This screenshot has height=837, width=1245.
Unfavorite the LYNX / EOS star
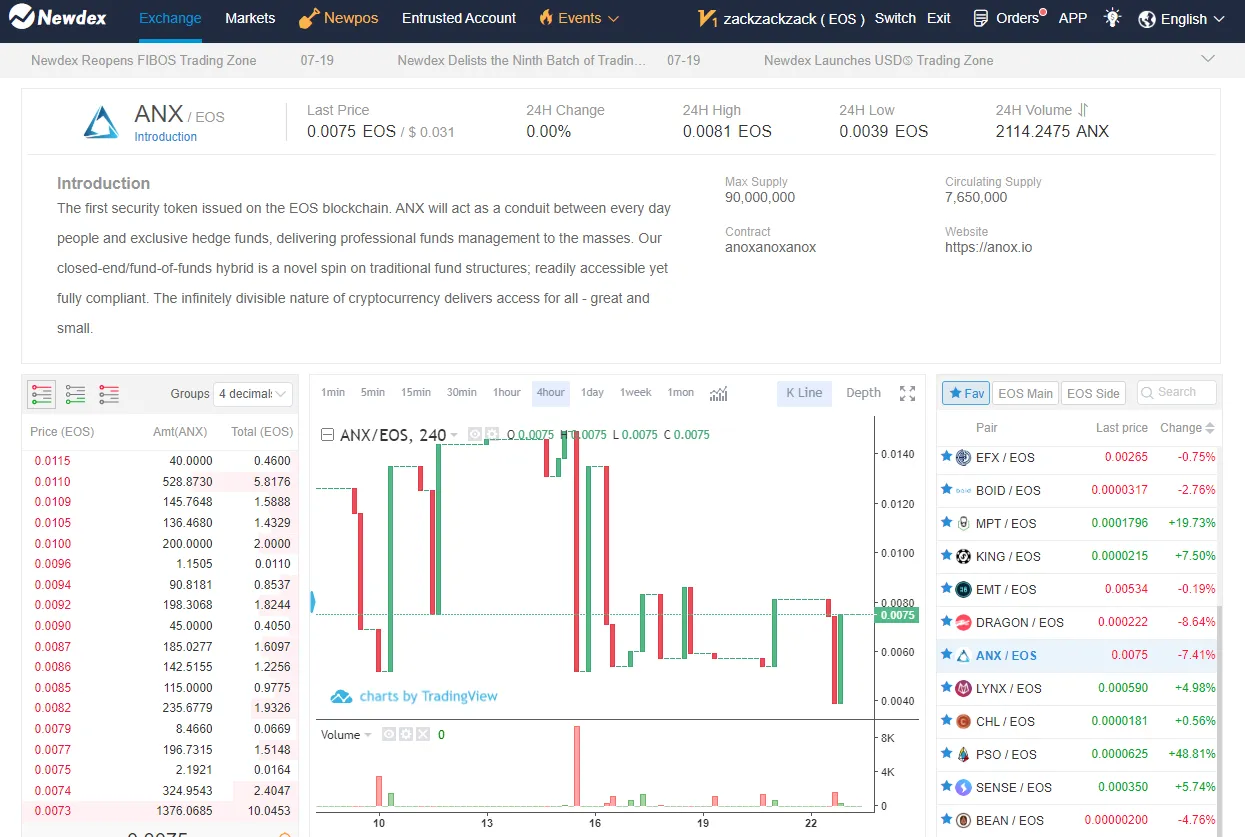coord(946,687)
